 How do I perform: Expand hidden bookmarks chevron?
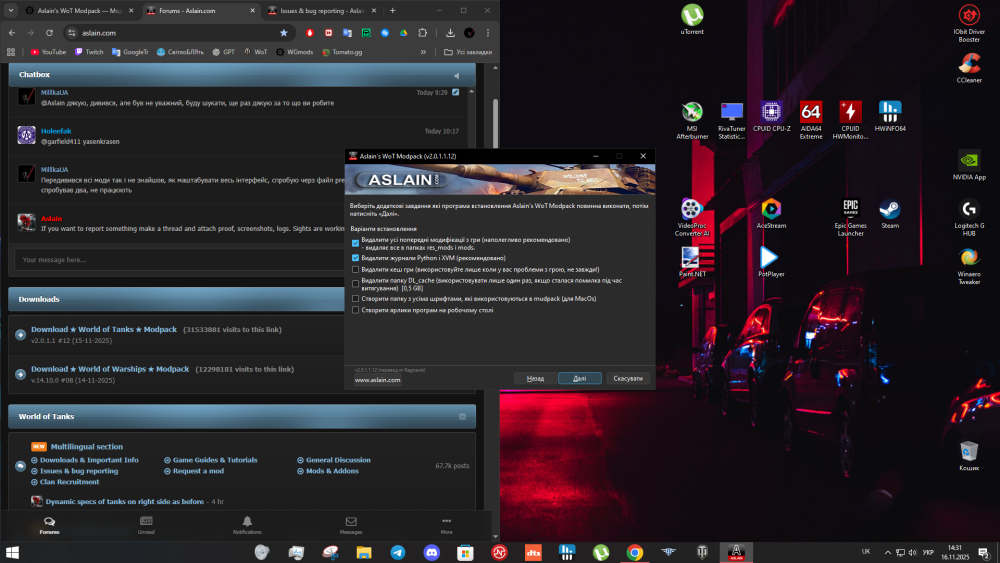423,52
